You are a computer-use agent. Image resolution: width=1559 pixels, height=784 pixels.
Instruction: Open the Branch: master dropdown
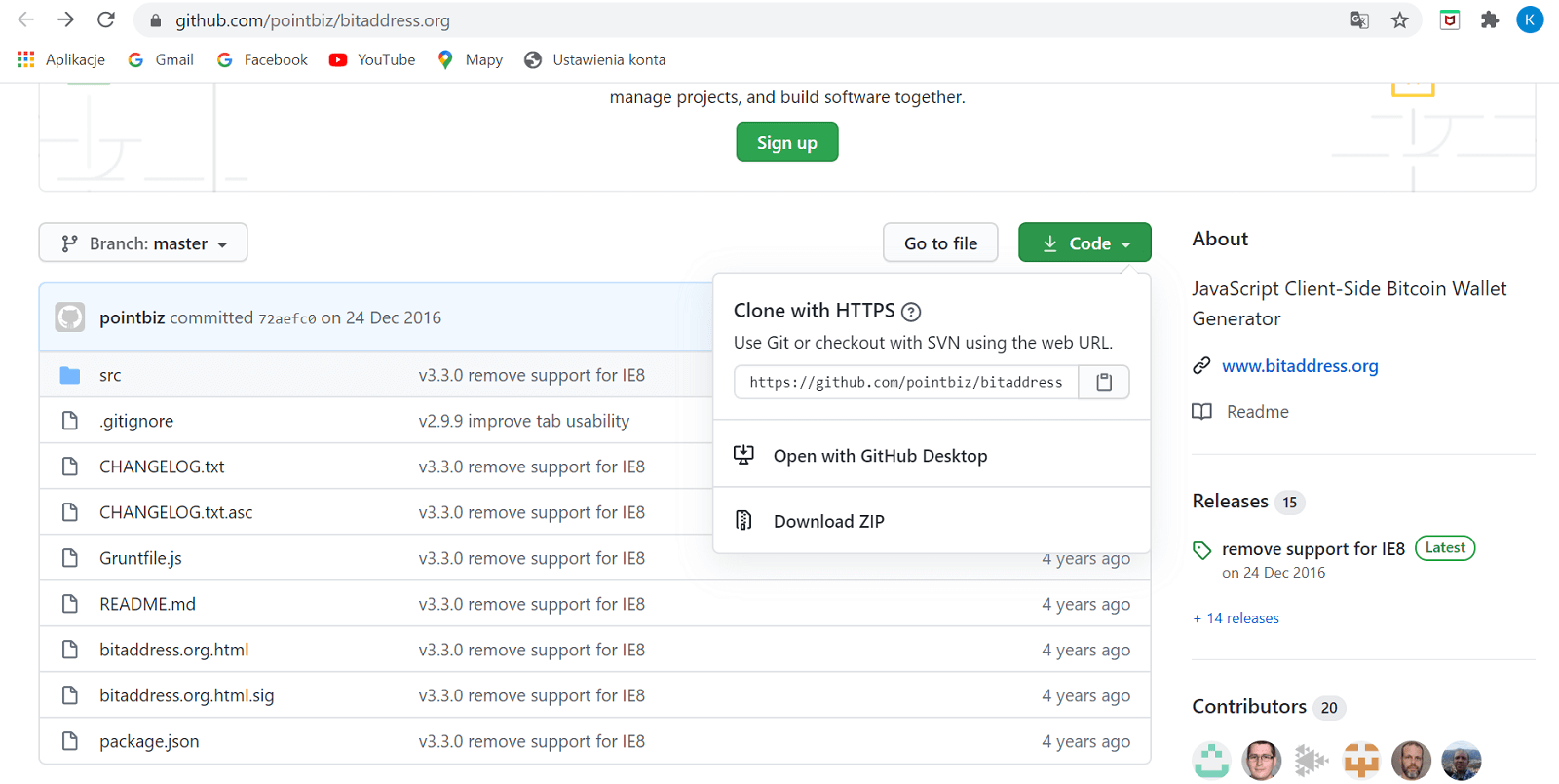[143, 243]
